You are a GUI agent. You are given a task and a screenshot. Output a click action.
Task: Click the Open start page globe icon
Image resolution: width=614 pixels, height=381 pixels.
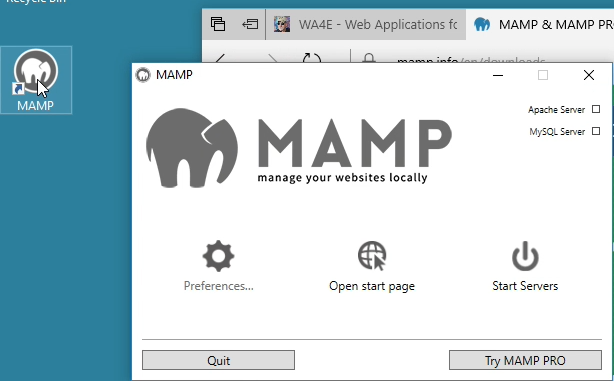pyautogui.click(x=372, y=256)
